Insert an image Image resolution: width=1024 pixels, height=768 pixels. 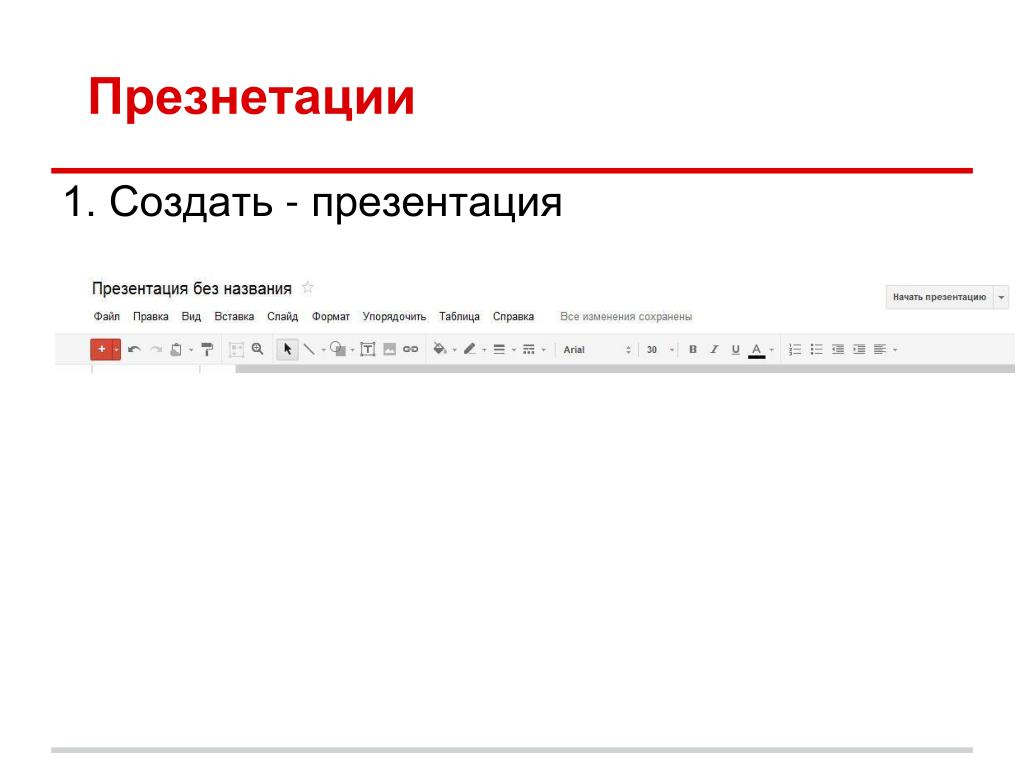point(389,349)
